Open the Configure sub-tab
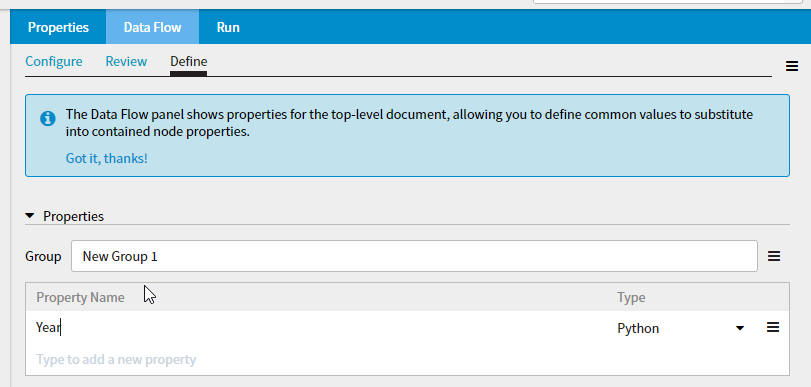The image size is (811, 387). [54, 62]
